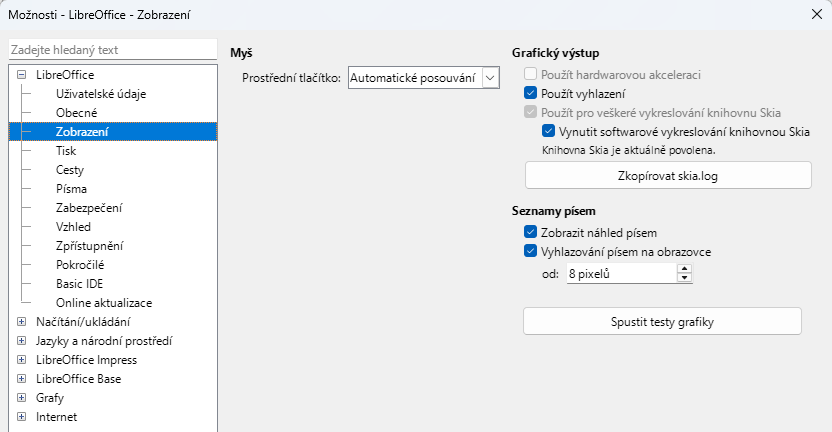Image resolution: width=832 pixels, height=432 pixels.
Task: Select the Grafy category label
Action: [49, 398]
